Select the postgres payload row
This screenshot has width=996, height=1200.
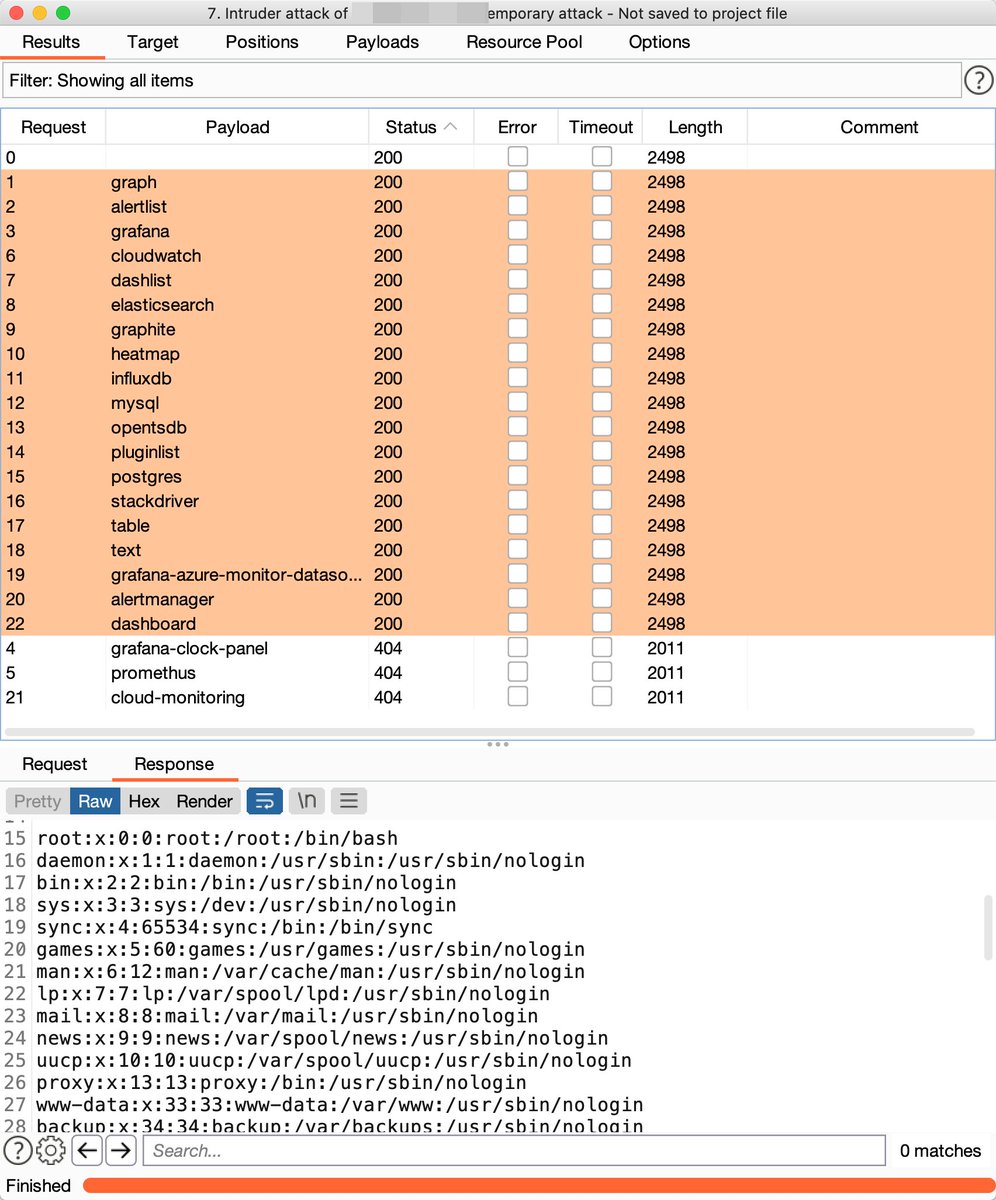tap(498, 476)
